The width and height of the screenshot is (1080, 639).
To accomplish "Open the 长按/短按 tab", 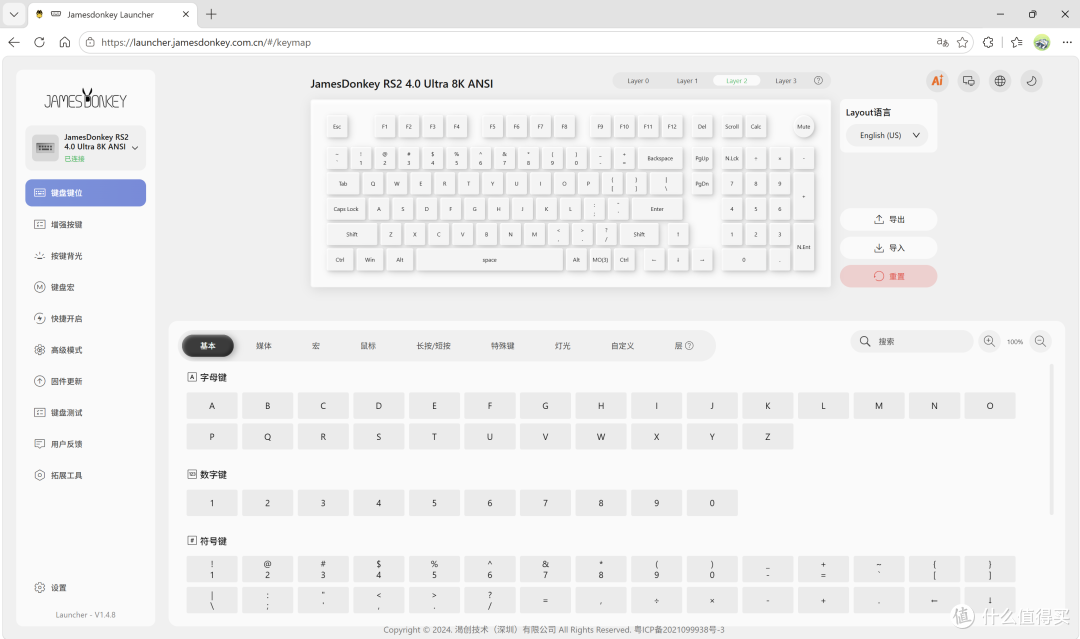I will (x=433, y=346).
